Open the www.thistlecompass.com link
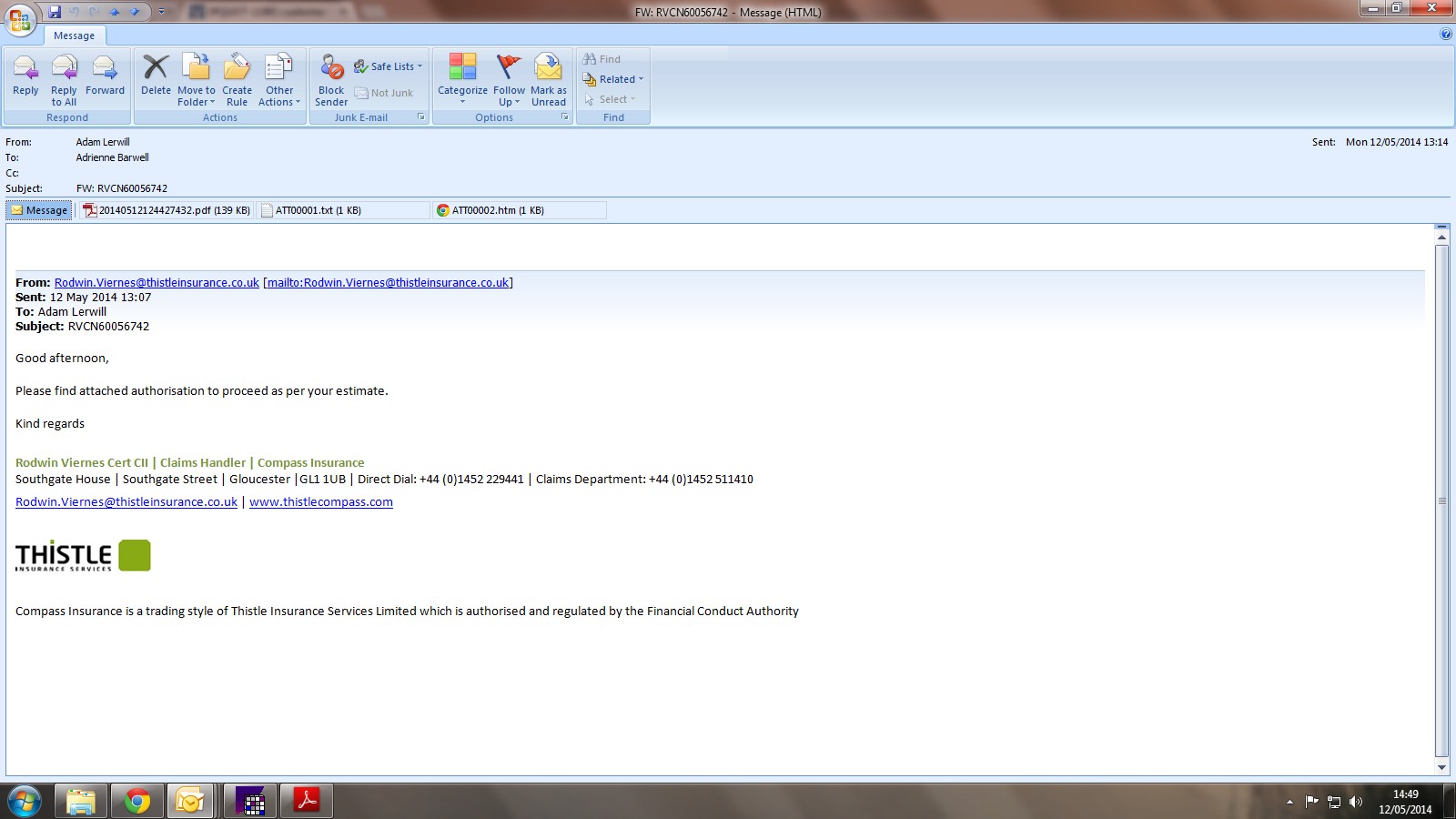This screenshot has width=1456, height=819. tap(321, 502)
